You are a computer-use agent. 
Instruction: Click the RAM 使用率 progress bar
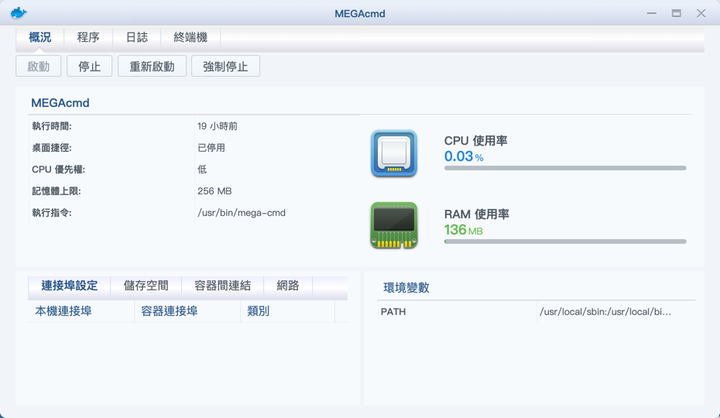point(565,242)
